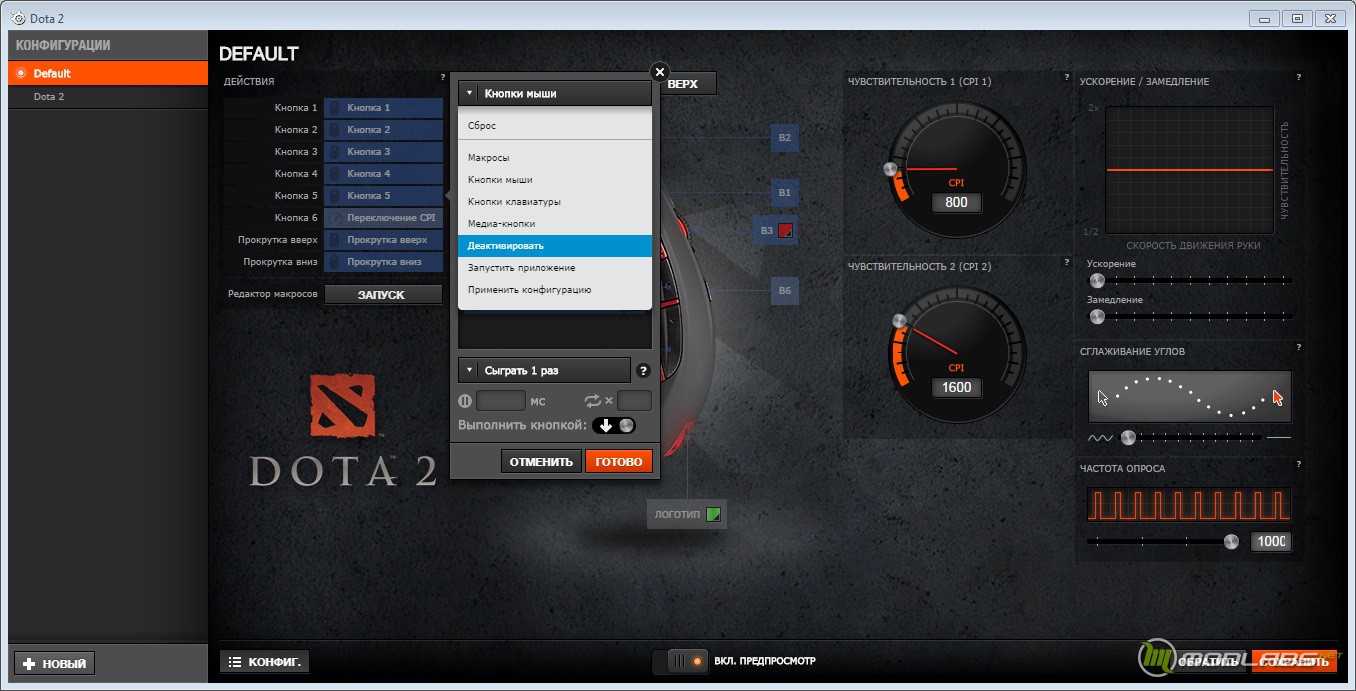Select the Dota 2 configuration in sidebar
The width and height of the screenshot is (1356, 691).
(x=108, y=97)
